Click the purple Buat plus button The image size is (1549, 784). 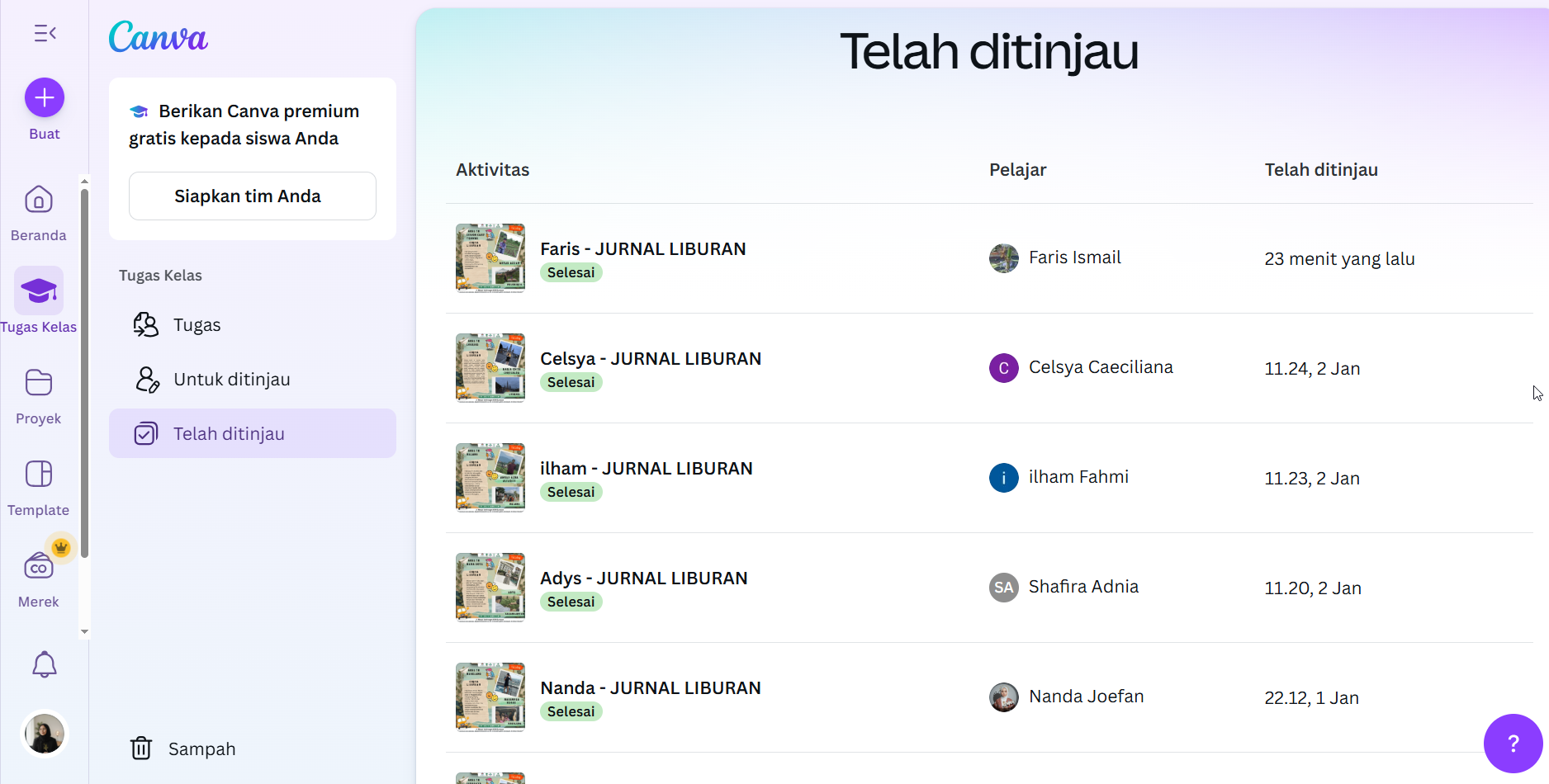45,98
